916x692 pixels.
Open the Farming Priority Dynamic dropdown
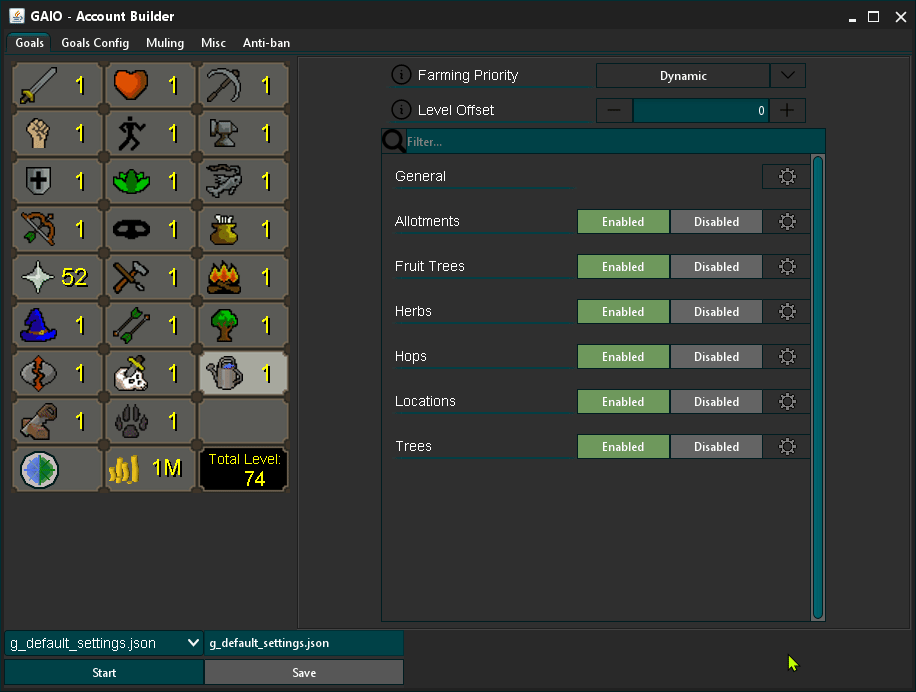pos(683,75)
